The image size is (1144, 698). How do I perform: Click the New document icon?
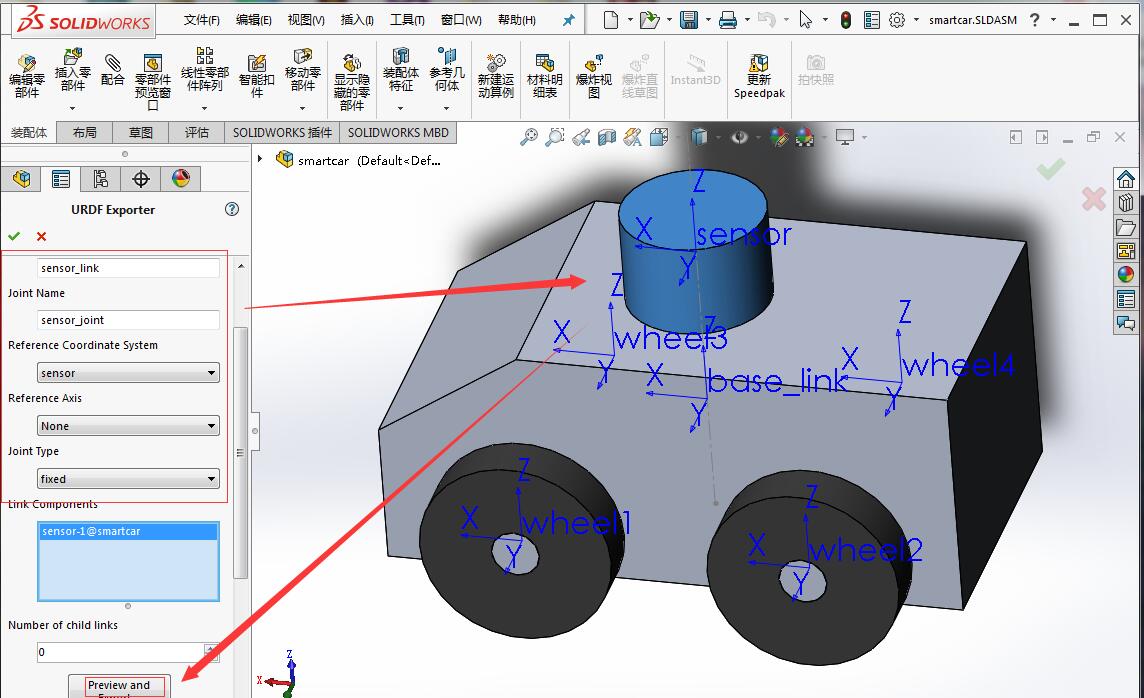[x=611, y=20]
